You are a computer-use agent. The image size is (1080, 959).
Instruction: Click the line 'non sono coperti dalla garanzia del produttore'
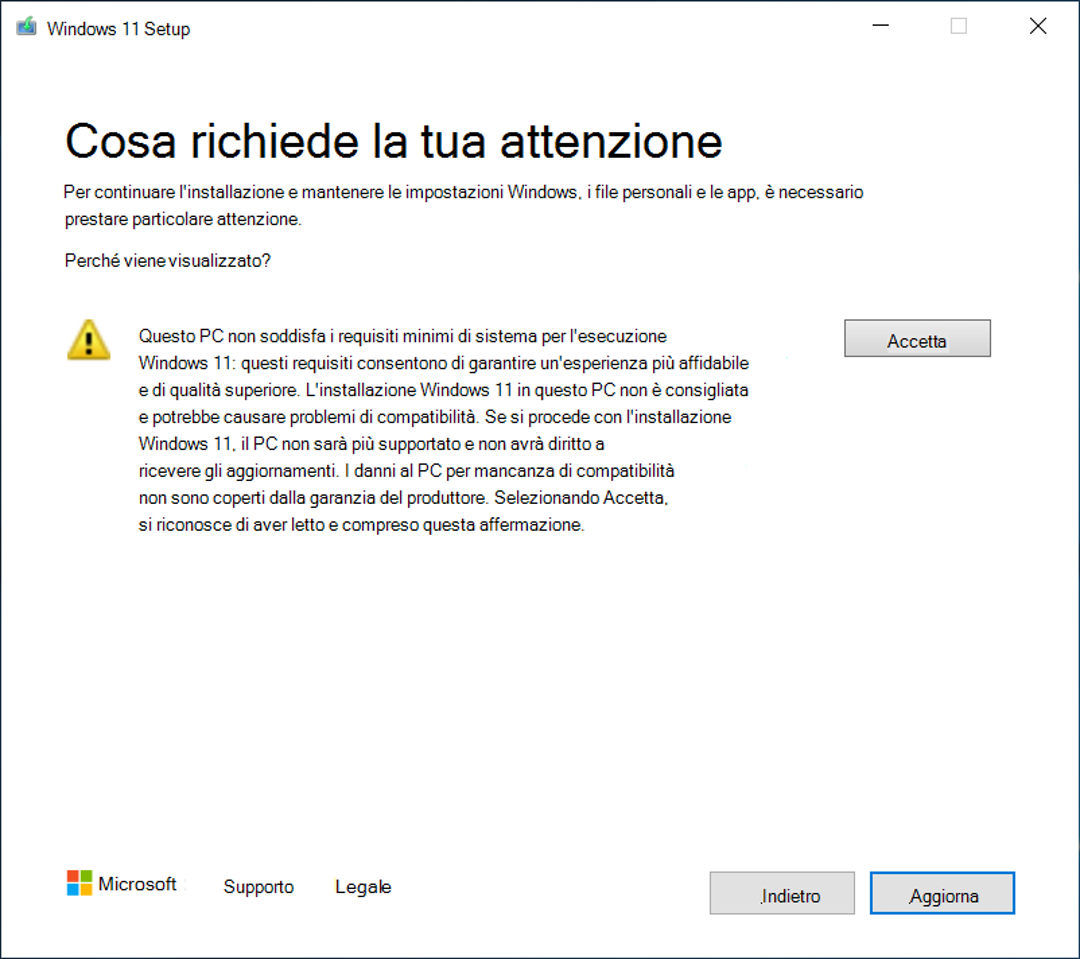coord(403,498)
